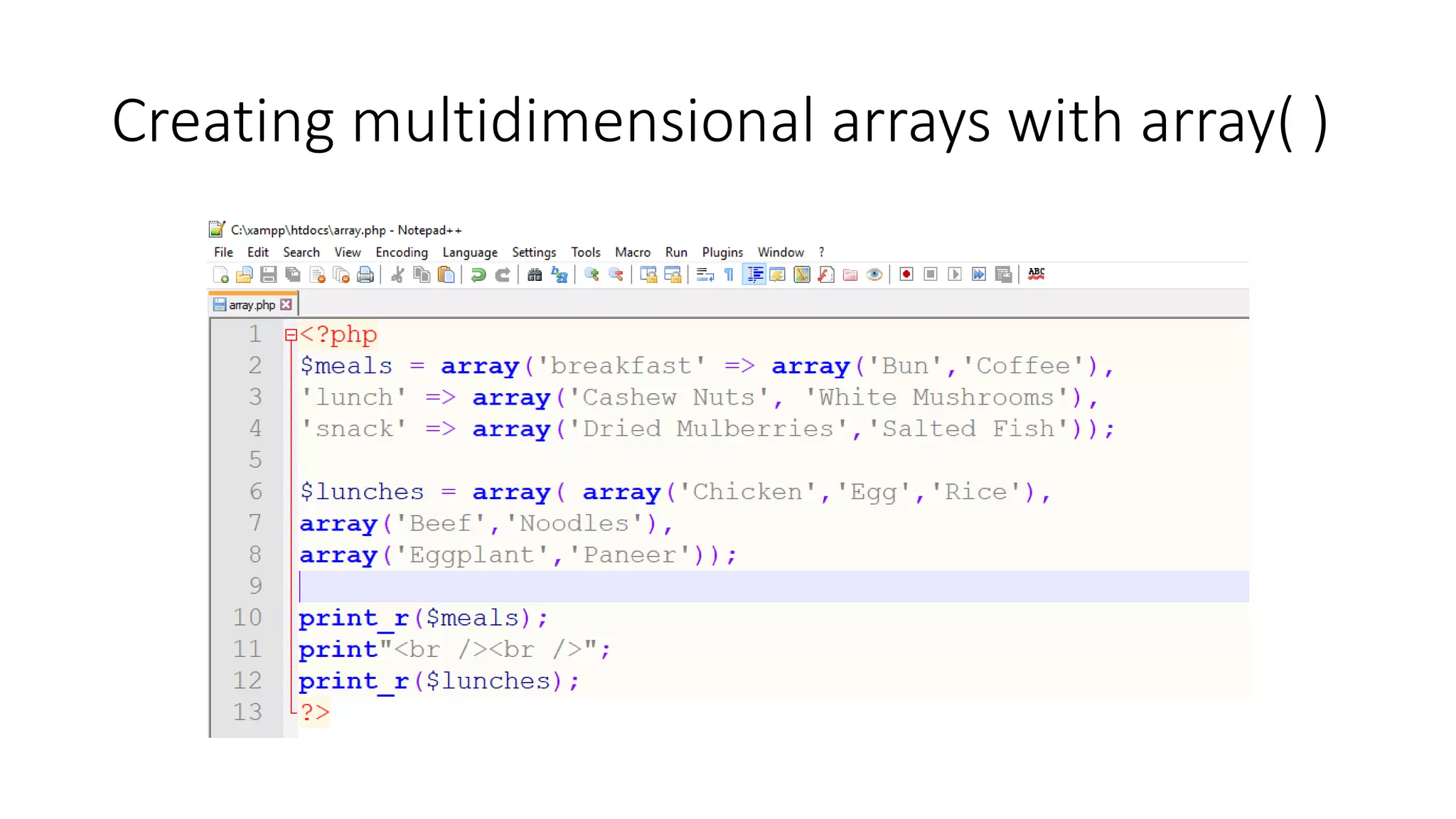Click the New file toolbar icon
This screenshot has height=819, width=1456.
(220, 274)
